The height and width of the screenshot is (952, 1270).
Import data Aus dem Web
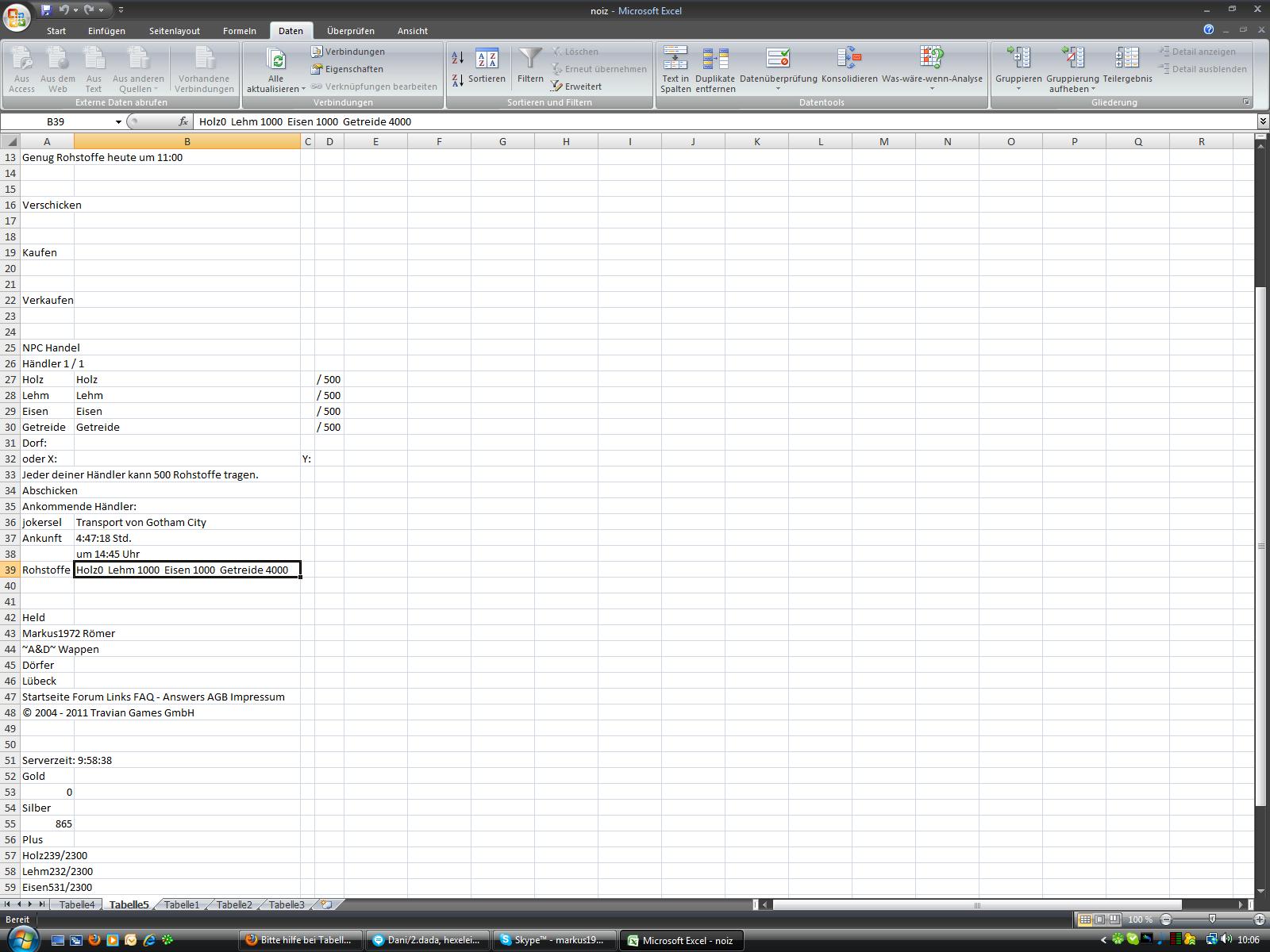(58, 70)
